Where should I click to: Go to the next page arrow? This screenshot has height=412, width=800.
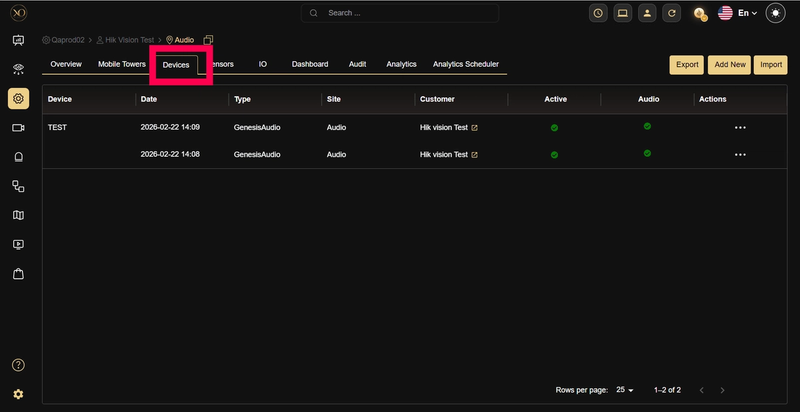click(x=722, y=390)
